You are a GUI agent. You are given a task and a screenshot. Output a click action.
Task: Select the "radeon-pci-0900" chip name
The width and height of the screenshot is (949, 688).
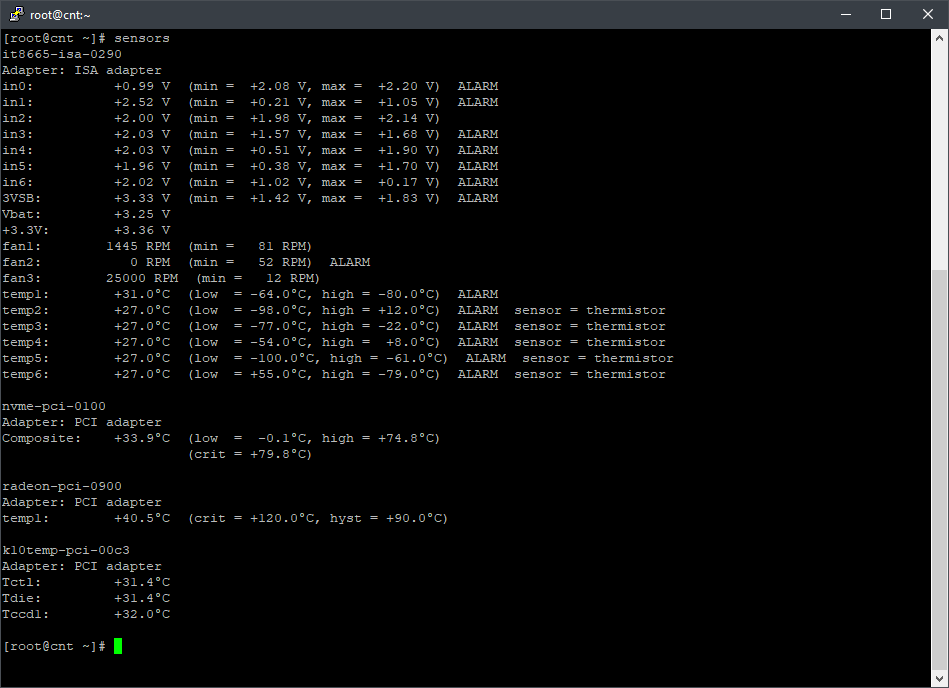(x=62, y=487)
